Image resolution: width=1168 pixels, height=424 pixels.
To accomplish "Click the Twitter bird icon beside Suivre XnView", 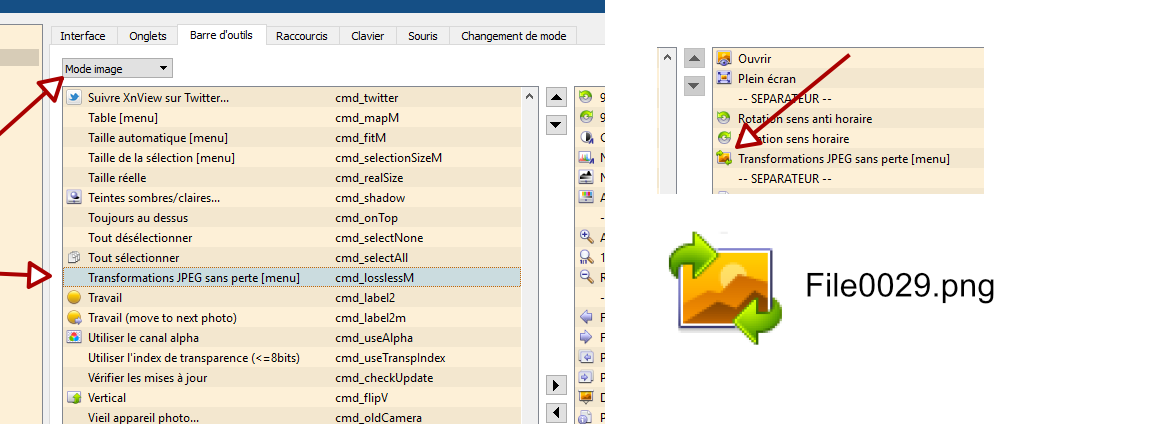I will 74,98.
